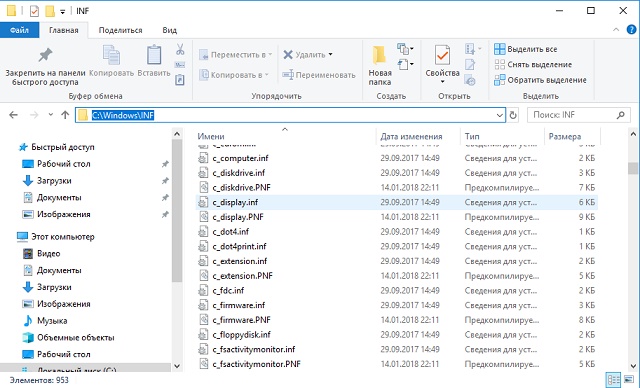
Task: Select file c_fsactivitymonitor.inf
Action: point(397,349)
